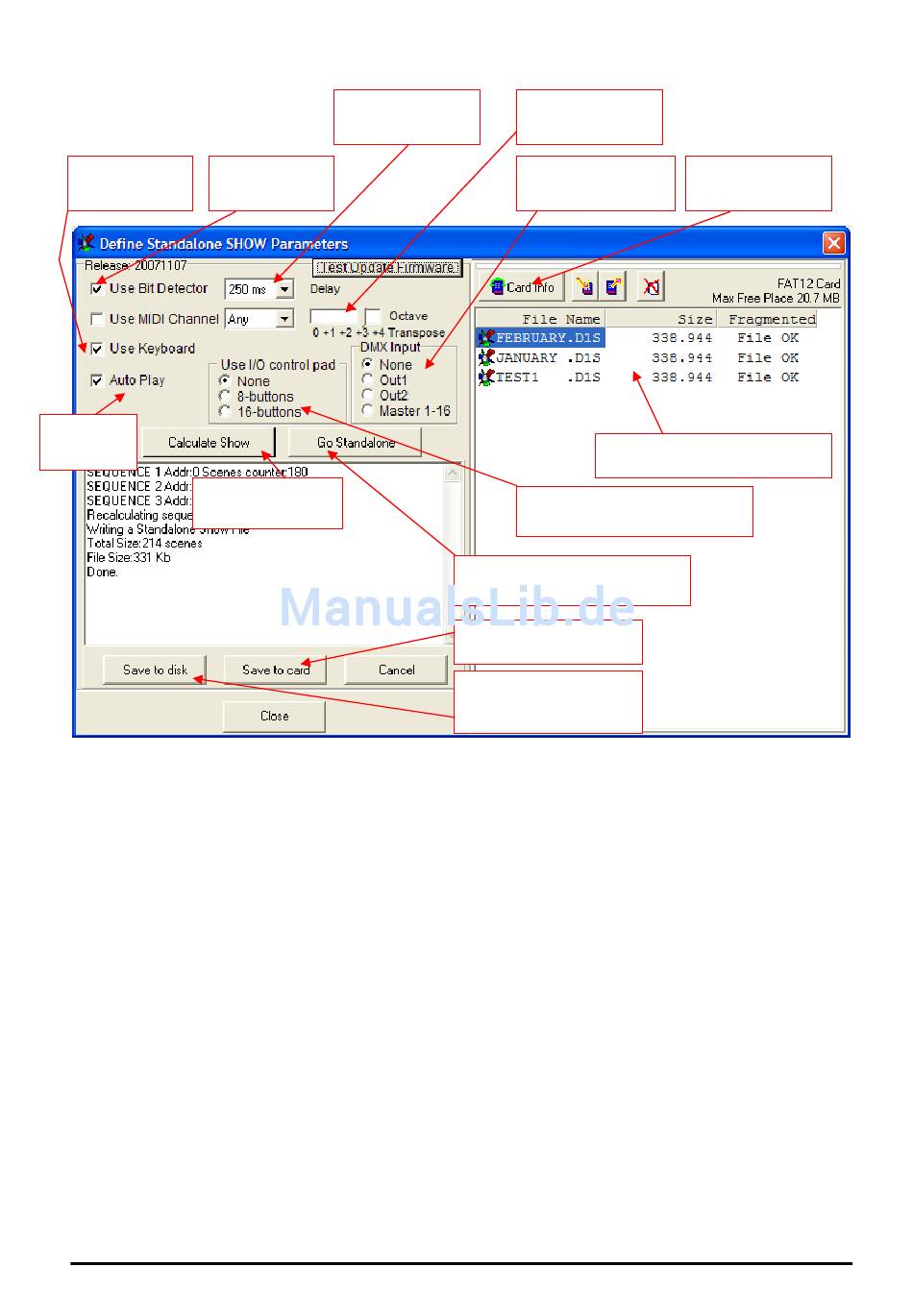The width and height of the screenshot is (913, 1316).
Task: Sort by Size column header
Action: [x=661, y=319]
